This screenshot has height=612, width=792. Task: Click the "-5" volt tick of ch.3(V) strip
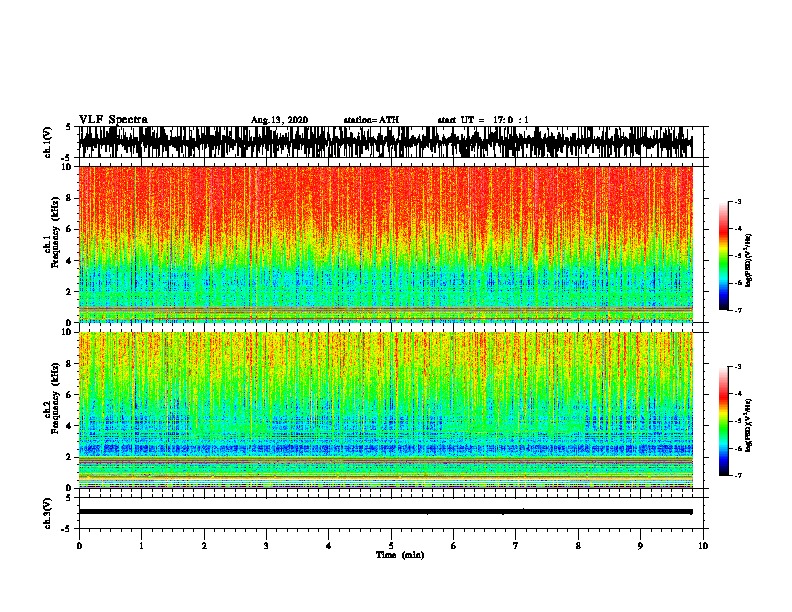point(67,529)
